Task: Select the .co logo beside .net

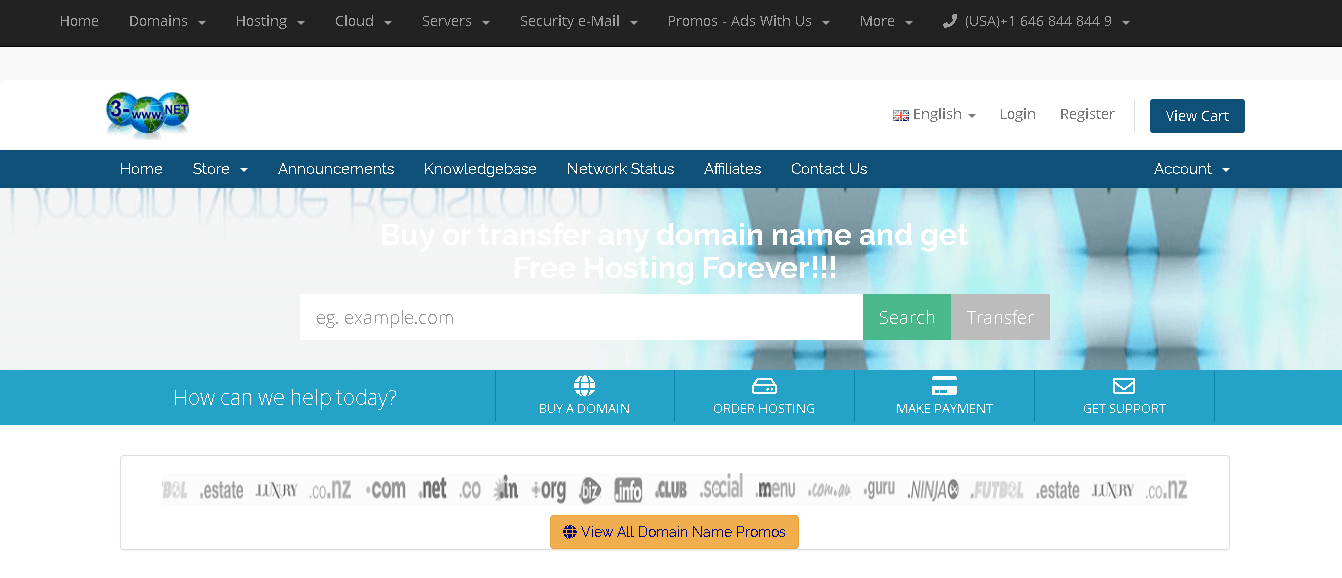Action: (470, 490)
